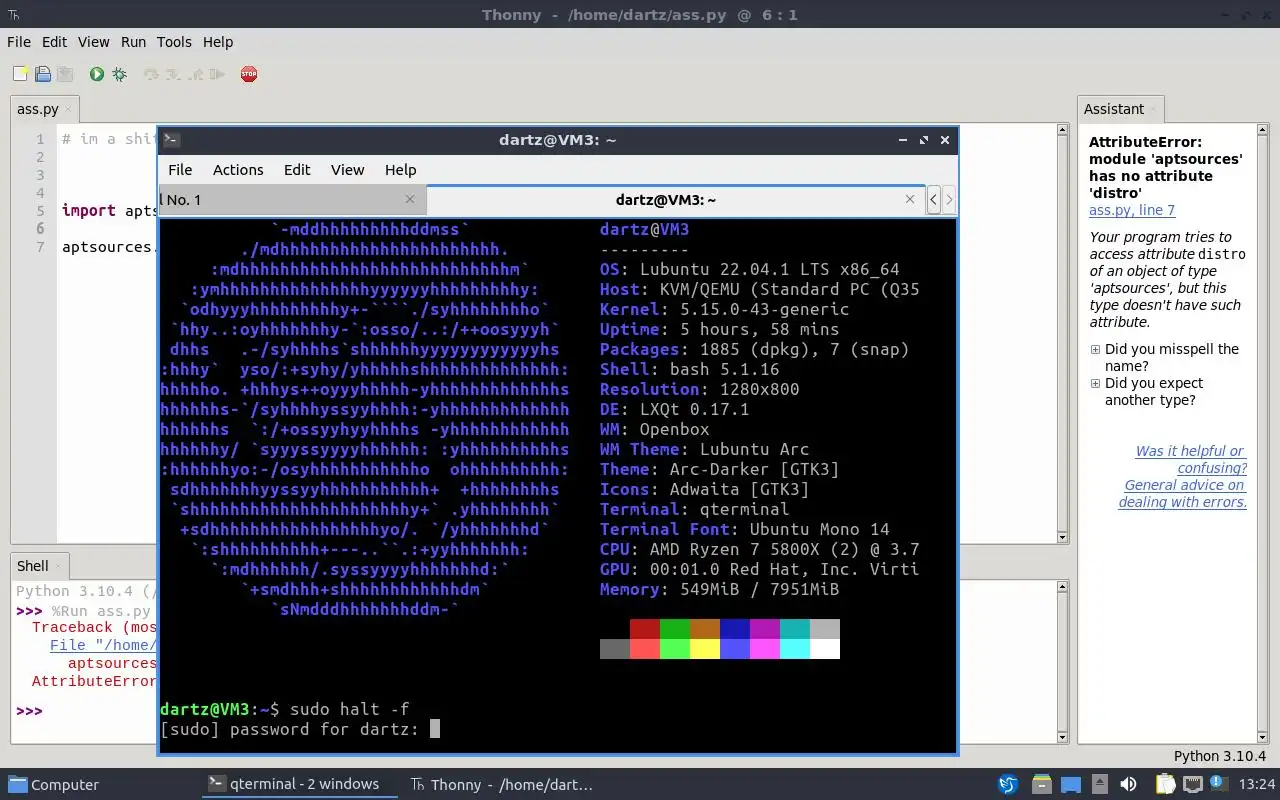Open the volume control in system tray
The width and height of the screenshot is (1280, 800).
coord(1128,784)
